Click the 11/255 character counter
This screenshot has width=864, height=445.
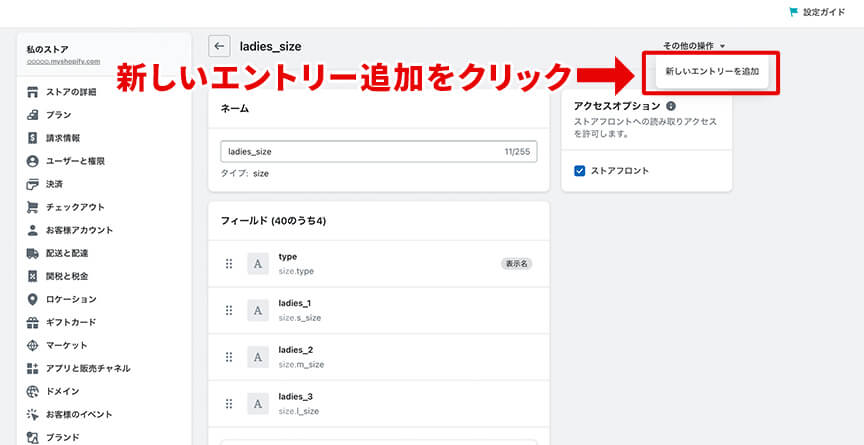(x=517, y=151)
